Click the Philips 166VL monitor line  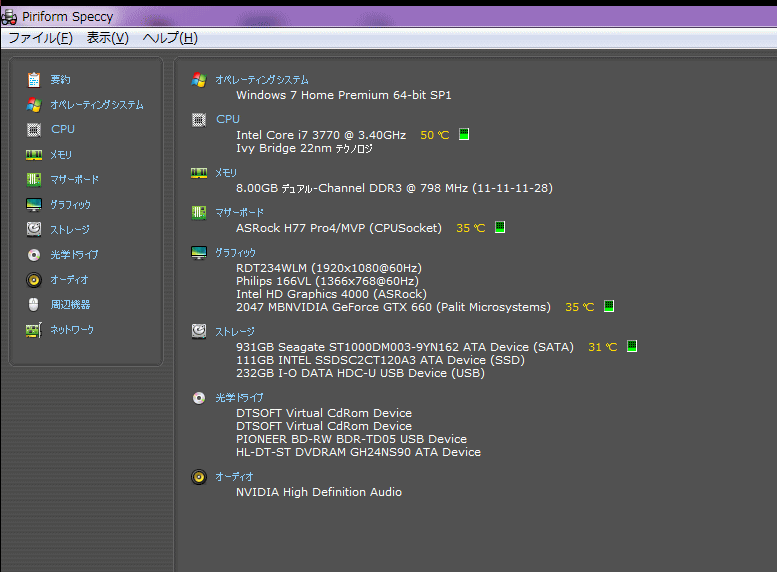tap(328, 281)
